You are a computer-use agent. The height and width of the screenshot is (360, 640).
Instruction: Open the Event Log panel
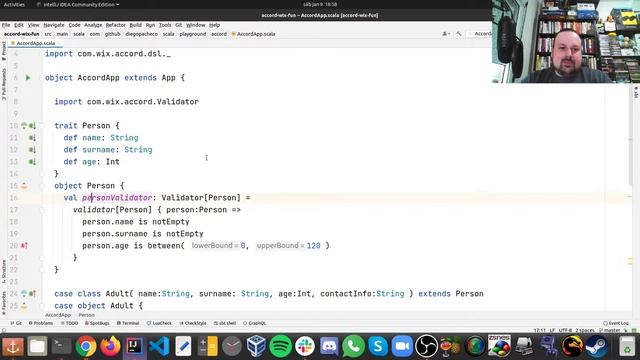[616, 323]
